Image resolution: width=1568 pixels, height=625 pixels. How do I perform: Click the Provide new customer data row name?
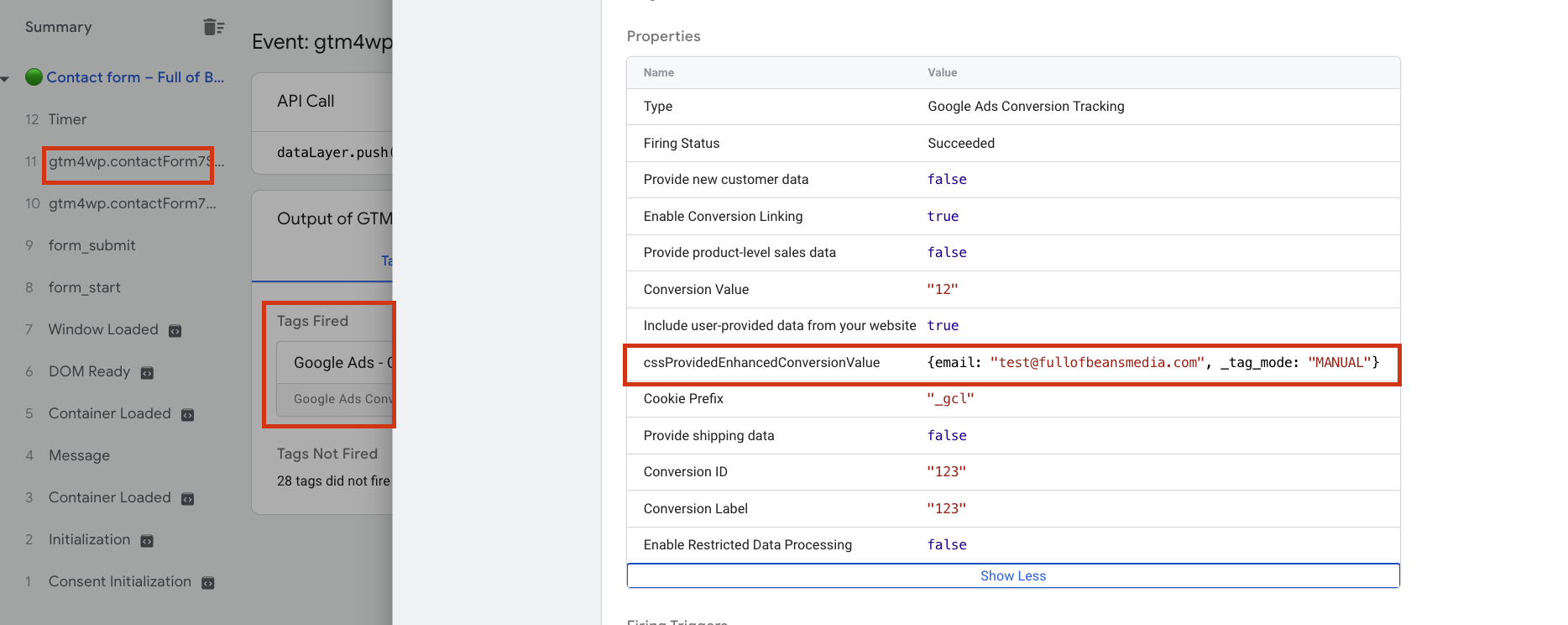726,179
